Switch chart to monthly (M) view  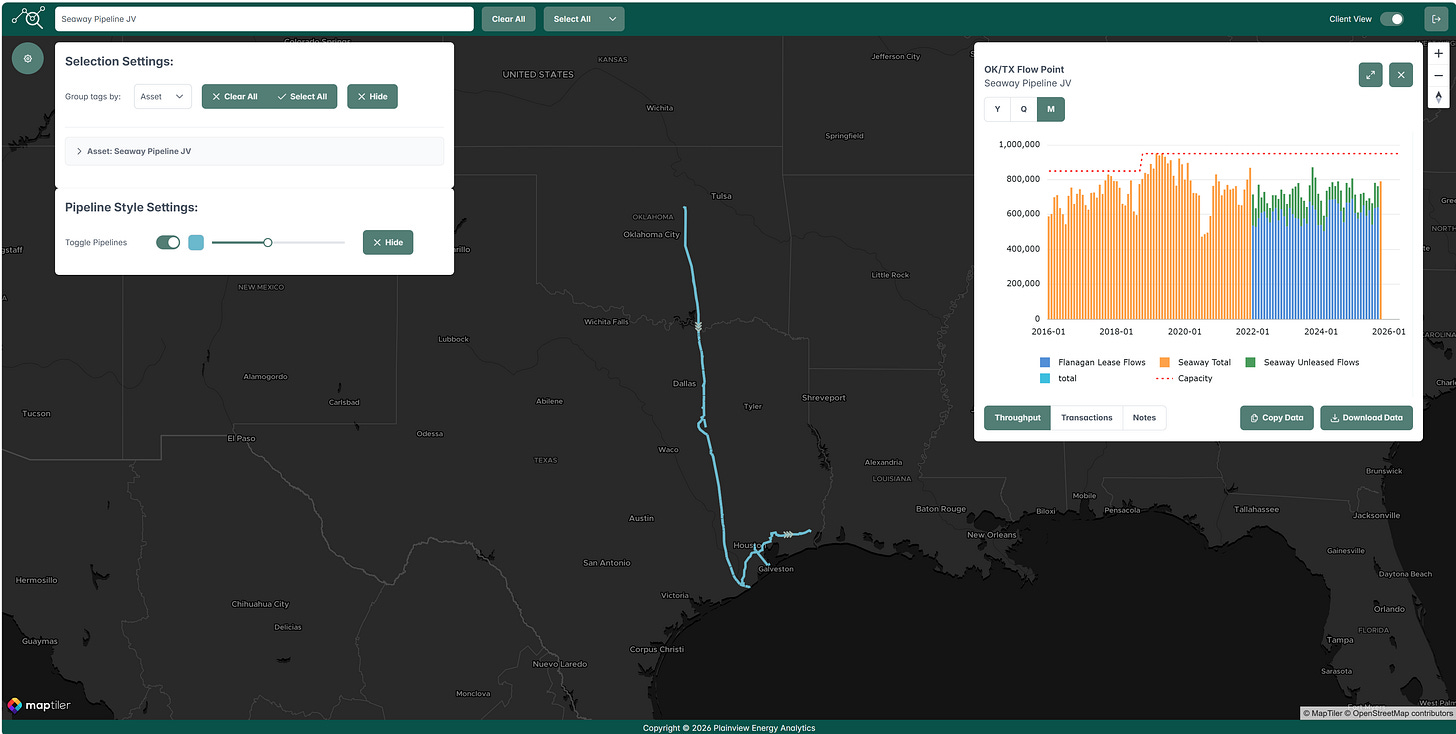tap(1051, 109)
